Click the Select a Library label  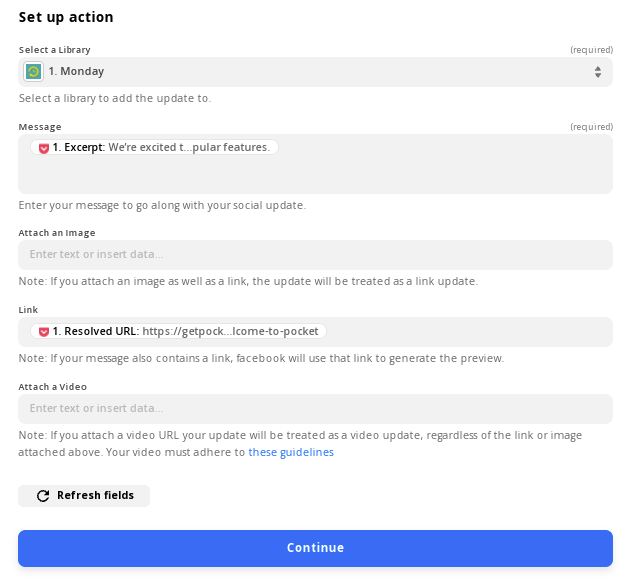click(x=54, y=50)
